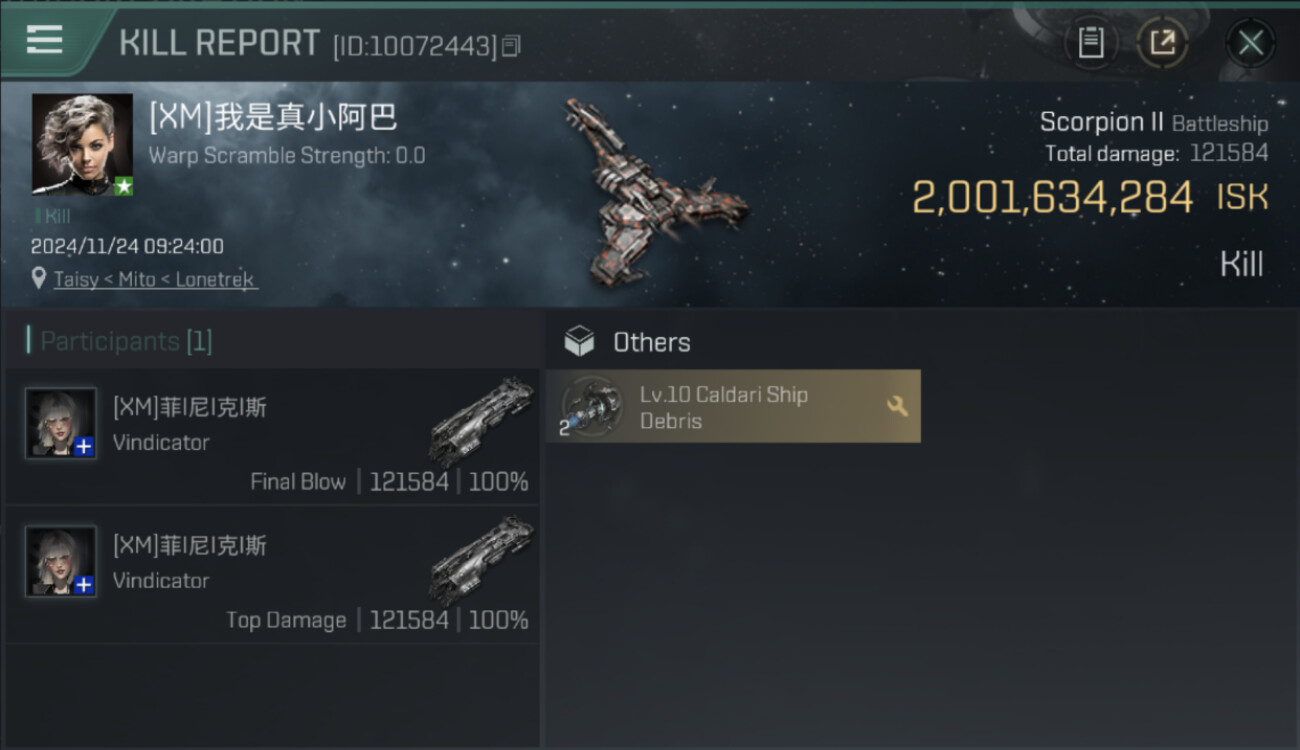
Task: Click the Others cube icon
Action: pos(579,342)
